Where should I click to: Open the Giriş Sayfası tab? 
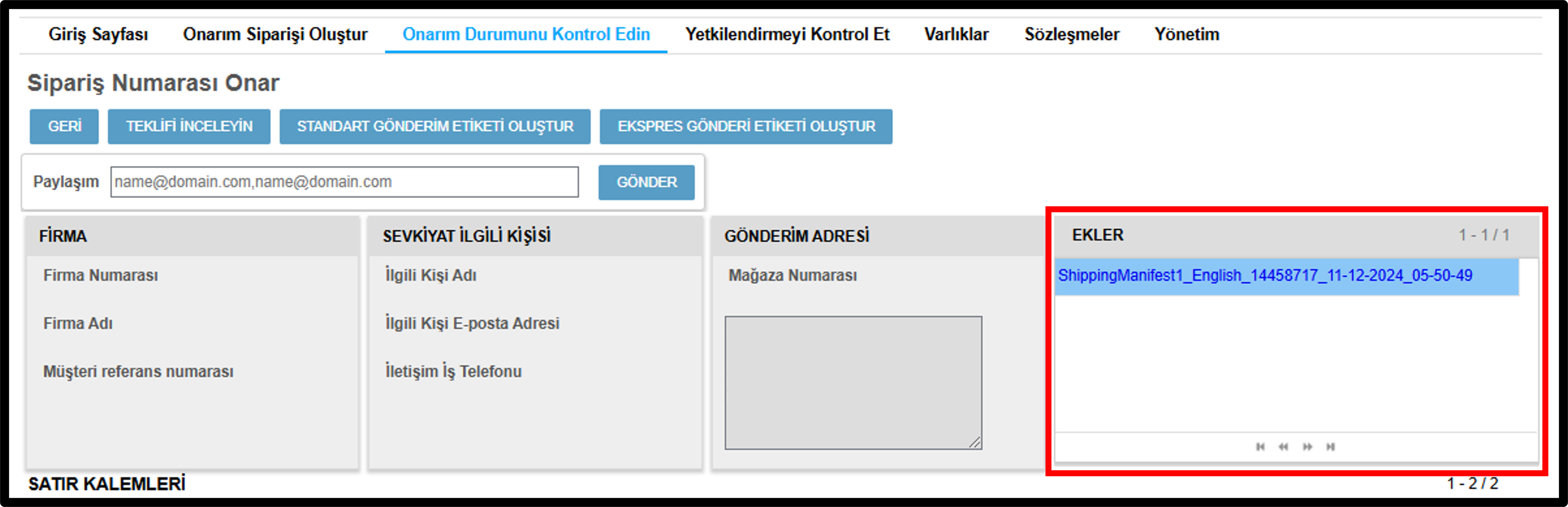pyautogui.click(x=98, y=34)
